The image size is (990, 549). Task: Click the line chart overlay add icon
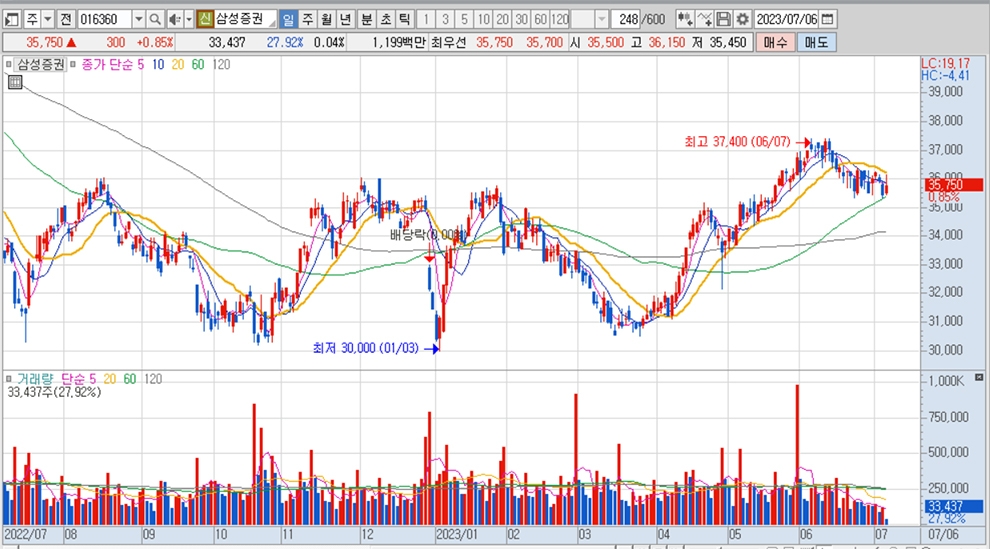[705, 19]
